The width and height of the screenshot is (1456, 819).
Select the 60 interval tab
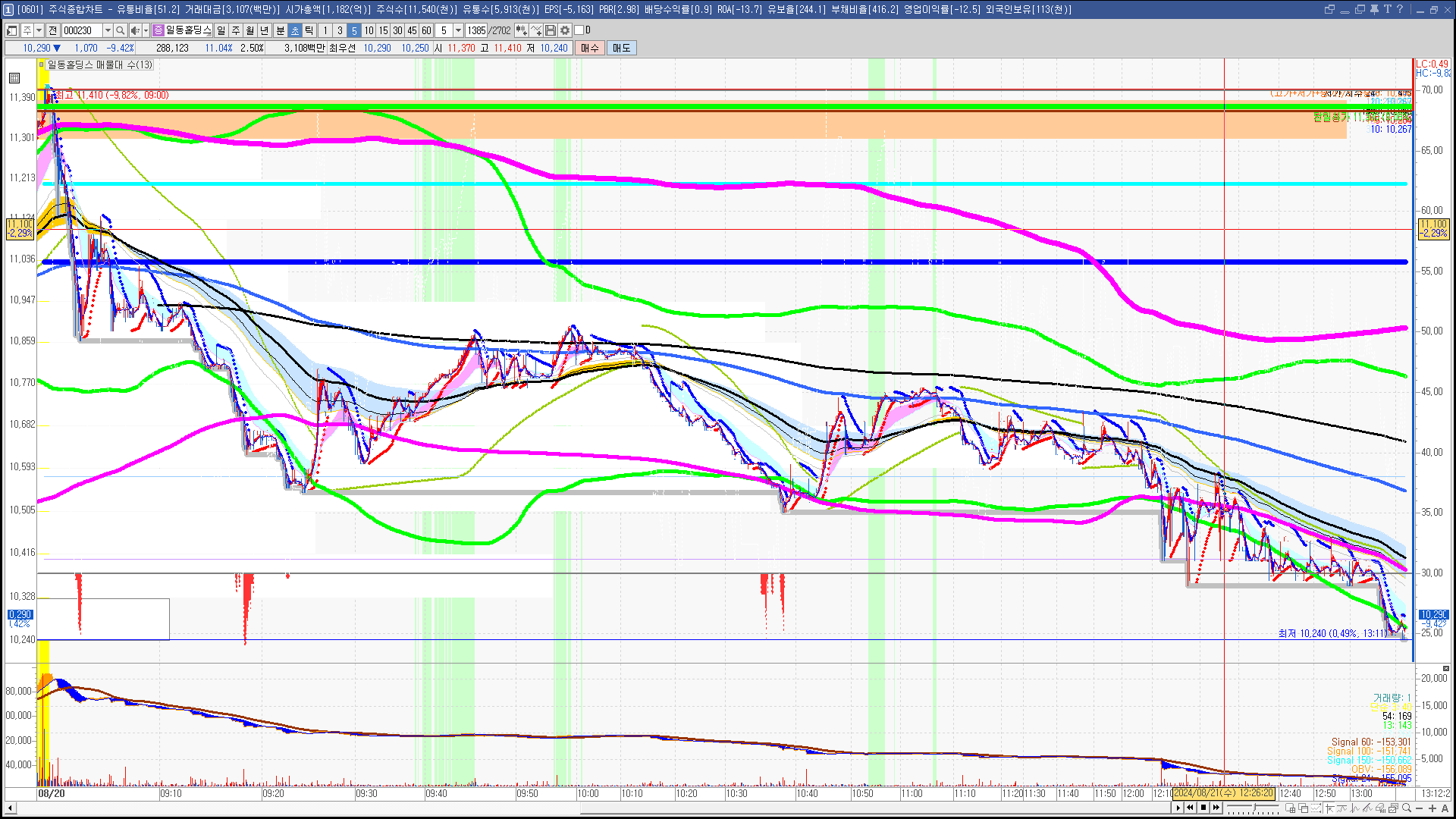tap(426, 30)
